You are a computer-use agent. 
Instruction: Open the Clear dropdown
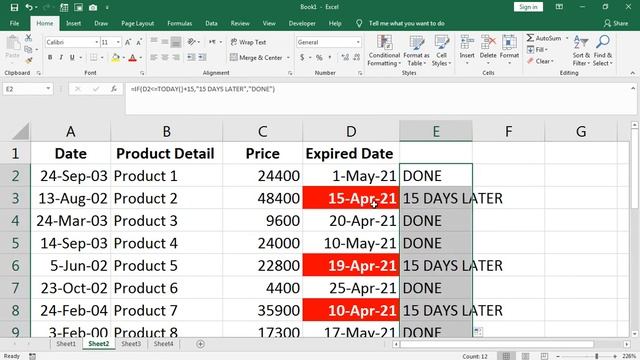tap(540, 61)
